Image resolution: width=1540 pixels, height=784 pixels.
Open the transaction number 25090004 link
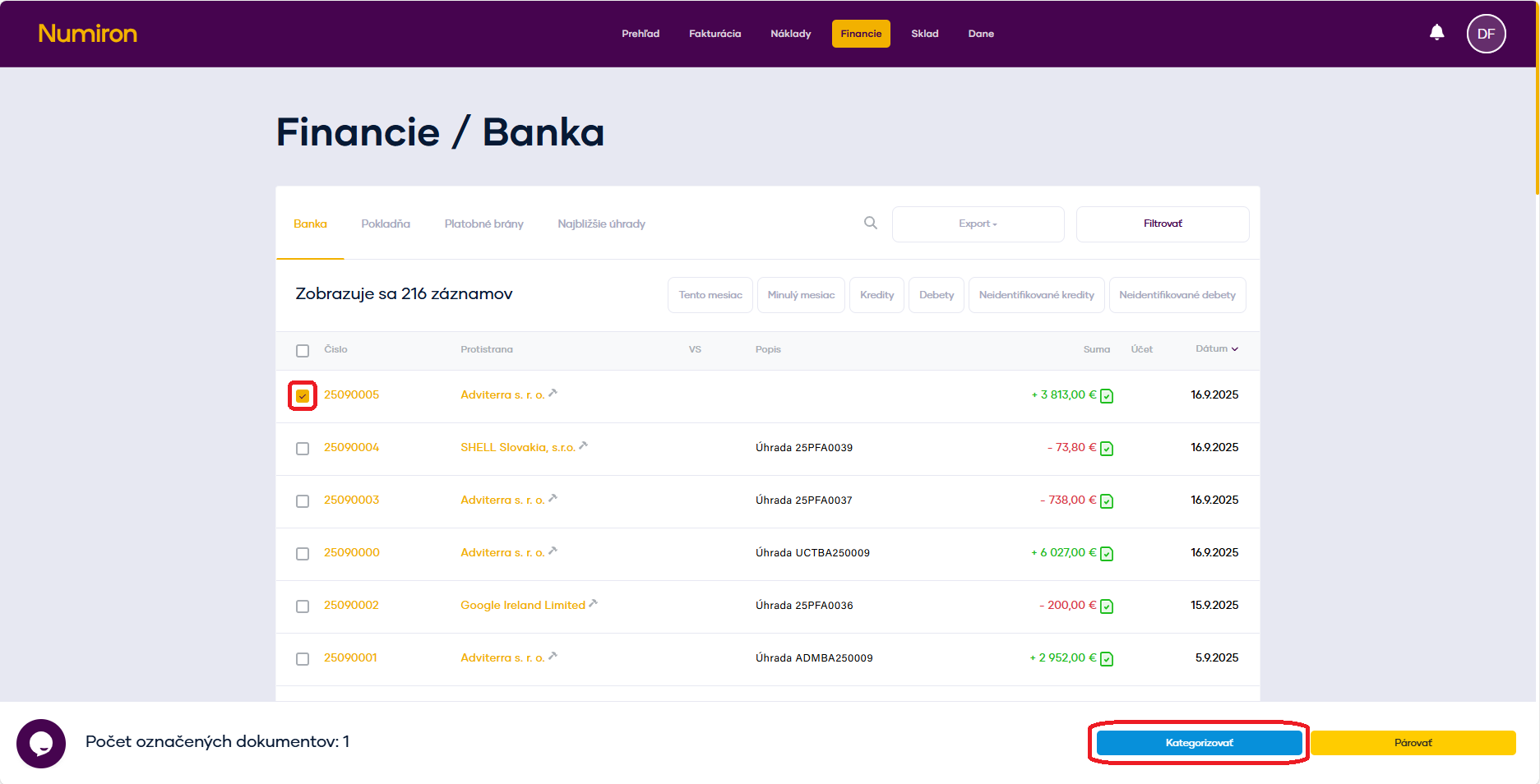351,447
